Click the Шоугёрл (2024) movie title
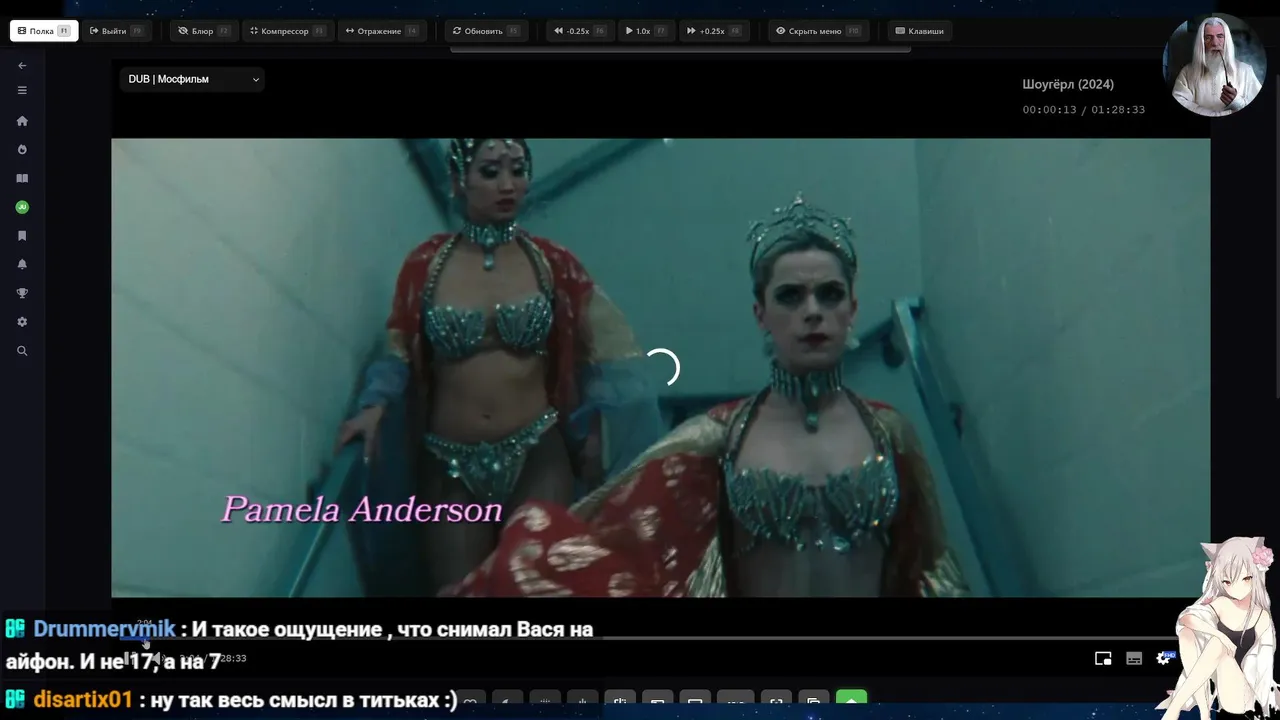This screenshot has width=1280, height=720. point(1068,84)
